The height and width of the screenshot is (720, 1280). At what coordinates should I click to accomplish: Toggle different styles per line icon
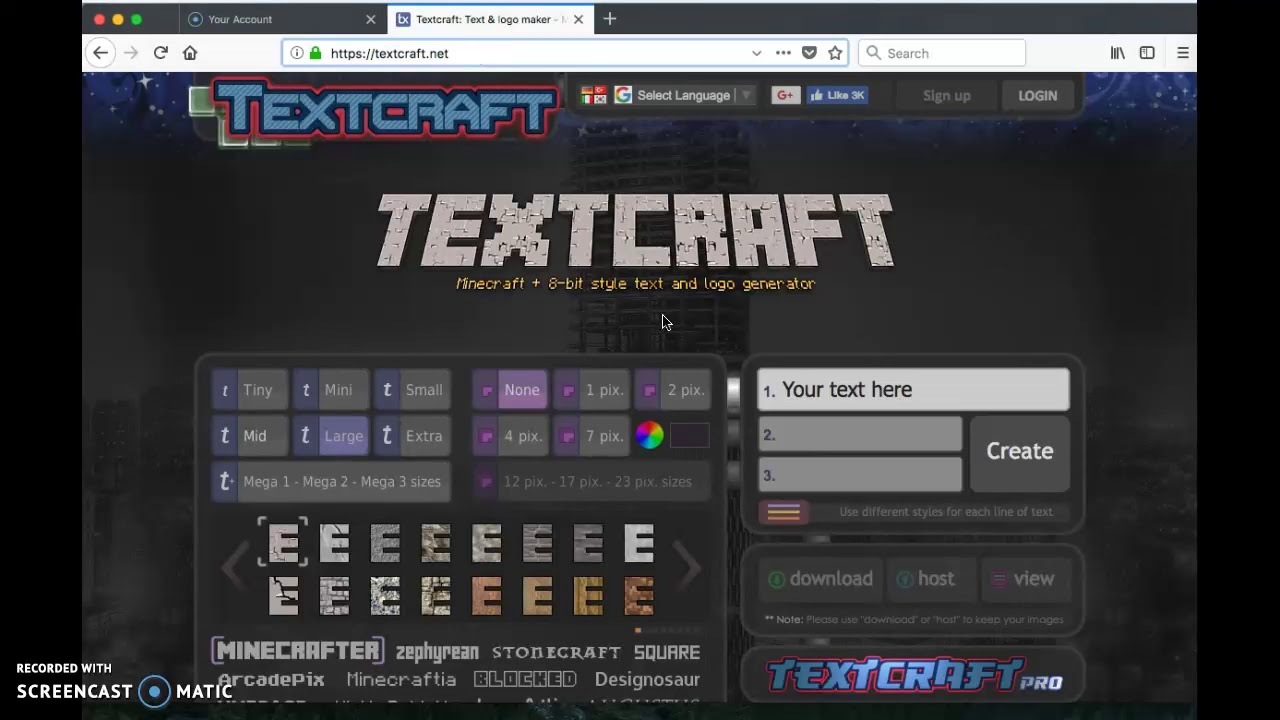[x=784, y=512]
